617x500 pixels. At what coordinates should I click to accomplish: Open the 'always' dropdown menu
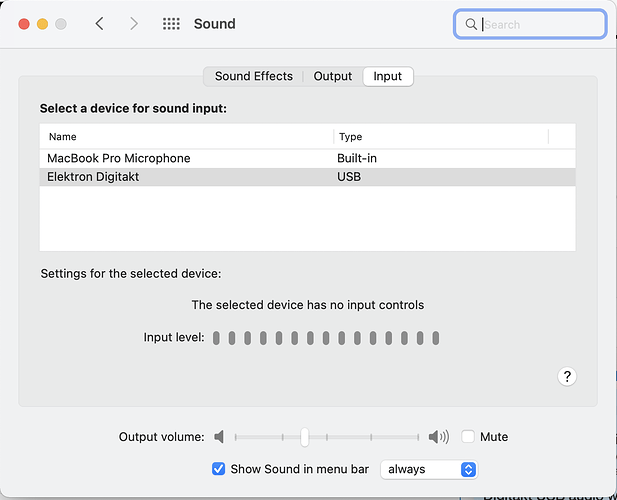pos(428,469)
